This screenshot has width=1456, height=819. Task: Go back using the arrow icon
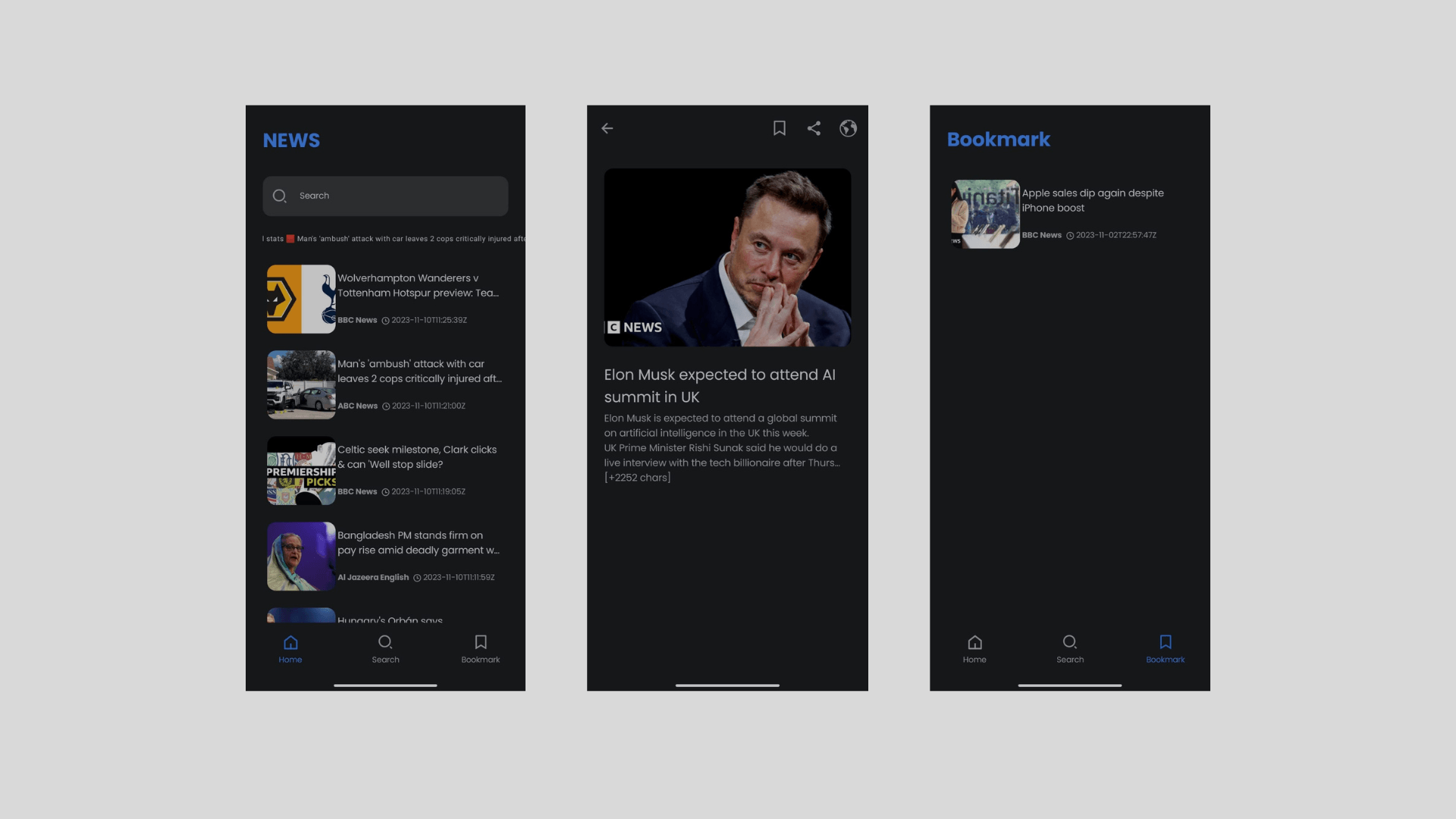click(607, 128)
